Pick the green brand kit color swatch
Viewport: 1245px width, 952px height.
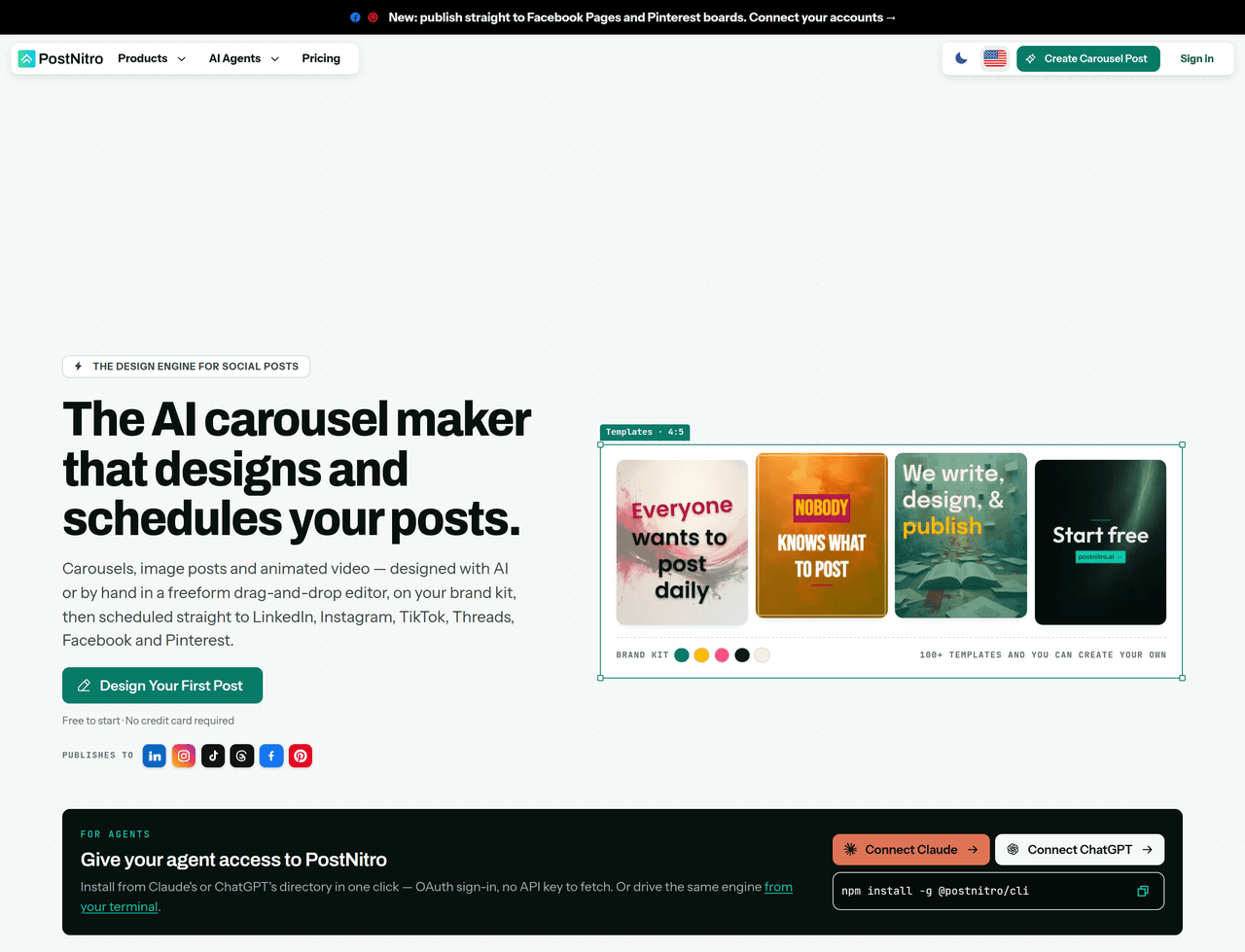point(682,654)
